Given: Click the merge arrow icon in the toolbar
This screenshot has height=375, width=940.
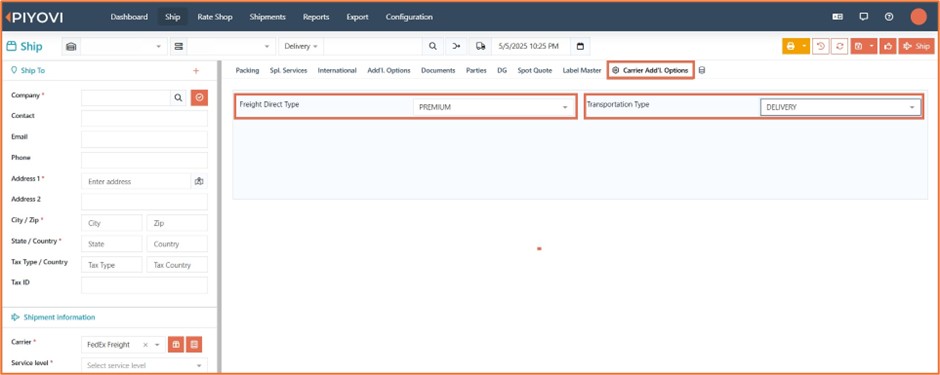Looking at the screenshot, I should click(457, 46).
